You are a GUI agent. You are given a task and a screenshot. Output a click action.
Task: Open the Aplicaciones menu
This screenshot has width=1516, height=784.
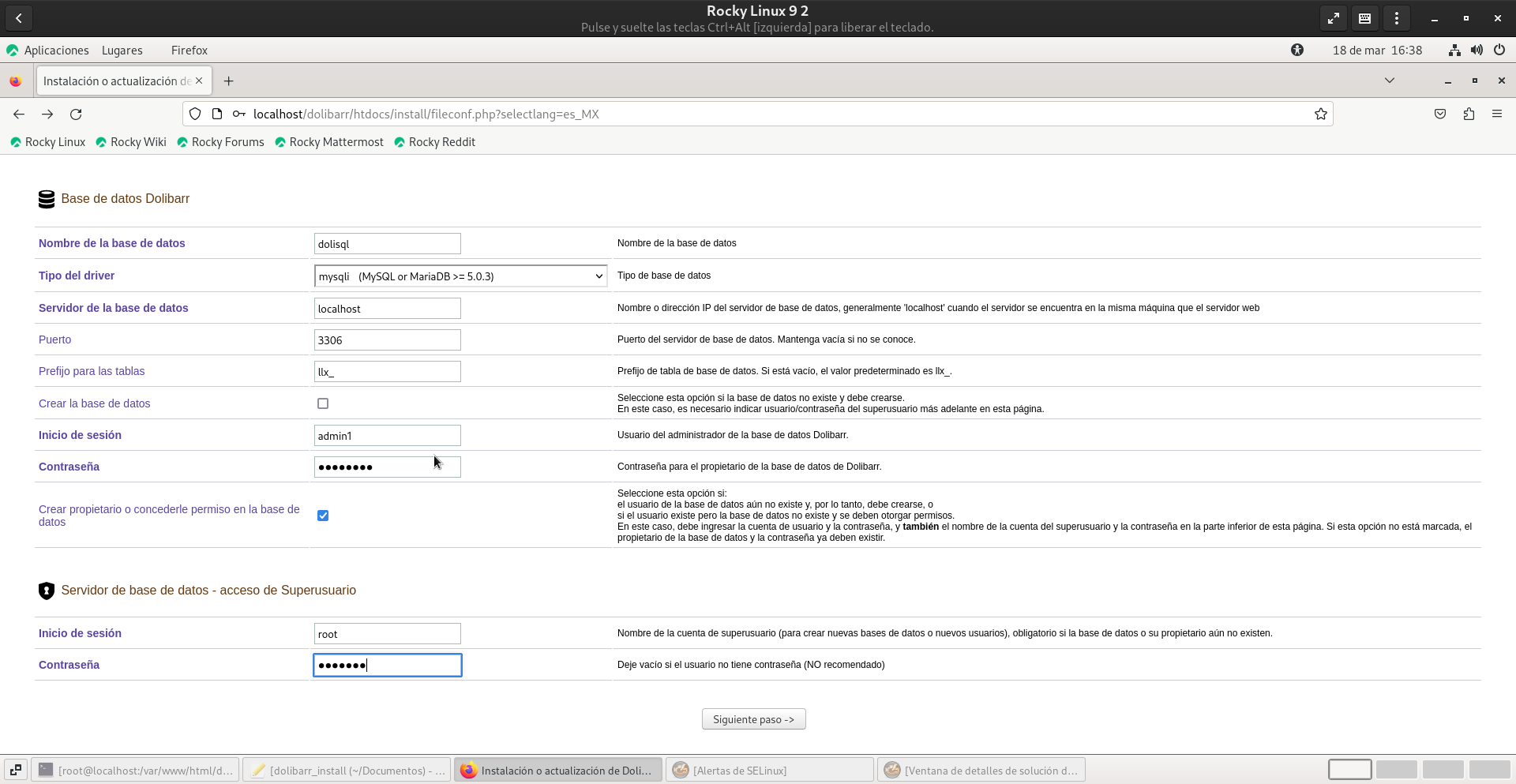click(x=56, y=51)
